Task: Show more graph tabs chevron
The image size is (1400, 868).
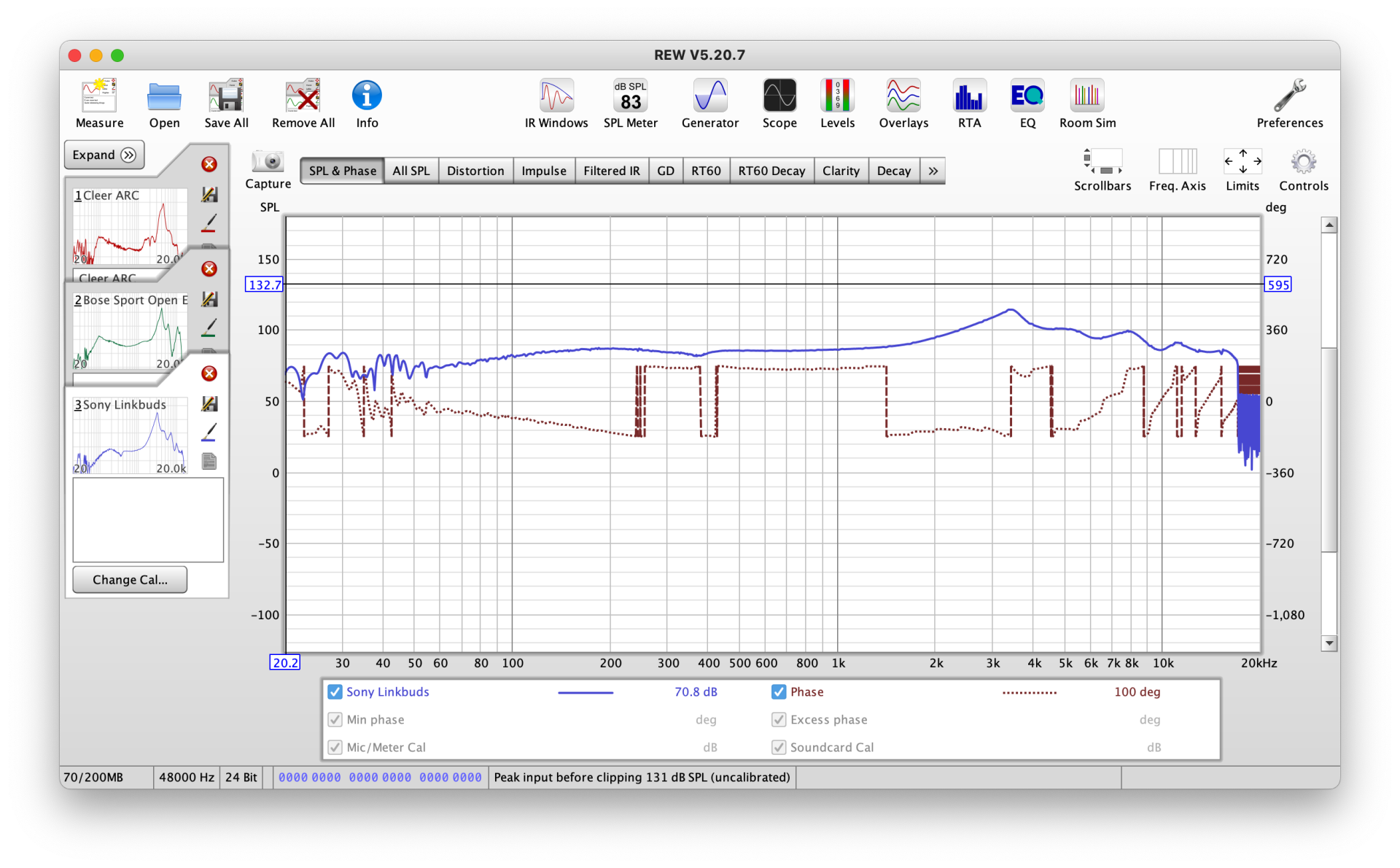Action: tap(933, 171)
